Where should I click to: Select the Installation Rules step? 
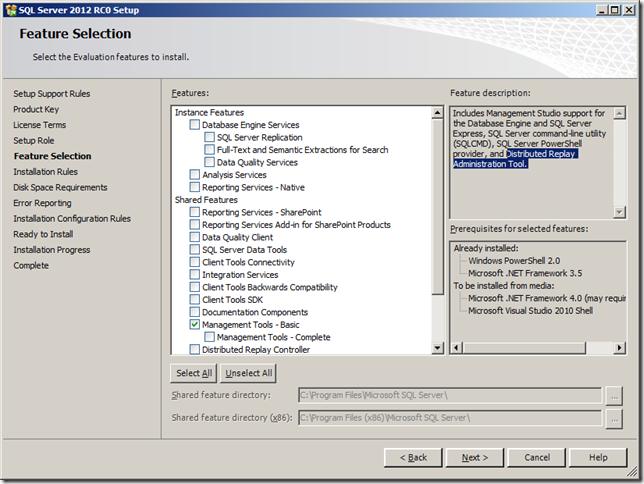[x=45, y=172]
